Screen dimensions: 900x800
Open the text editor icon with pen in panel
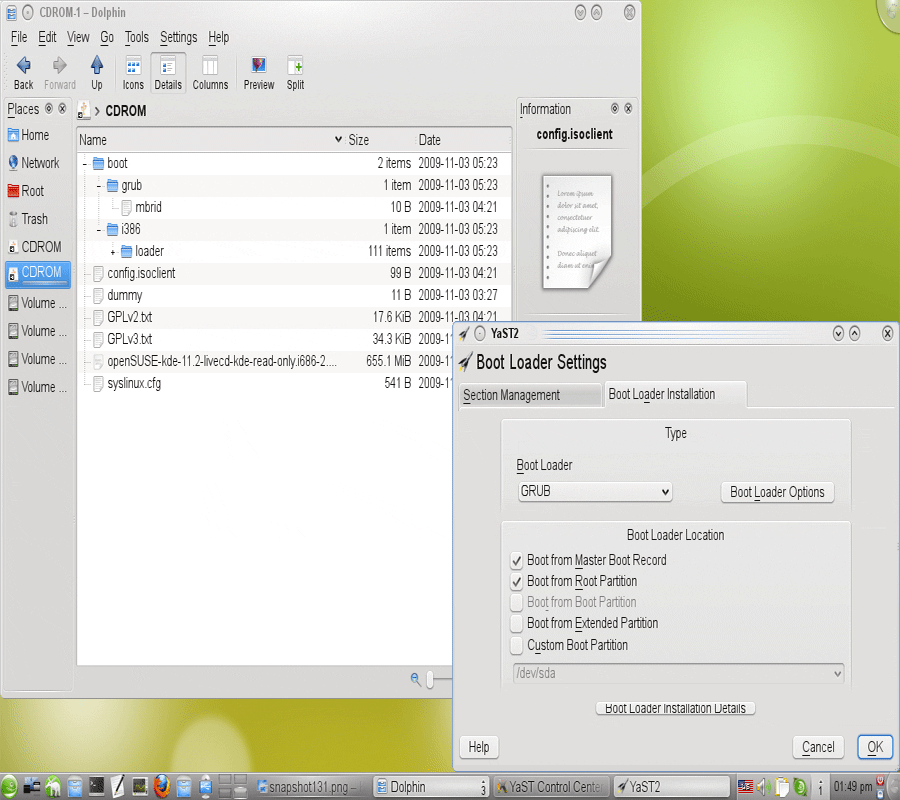118,786
